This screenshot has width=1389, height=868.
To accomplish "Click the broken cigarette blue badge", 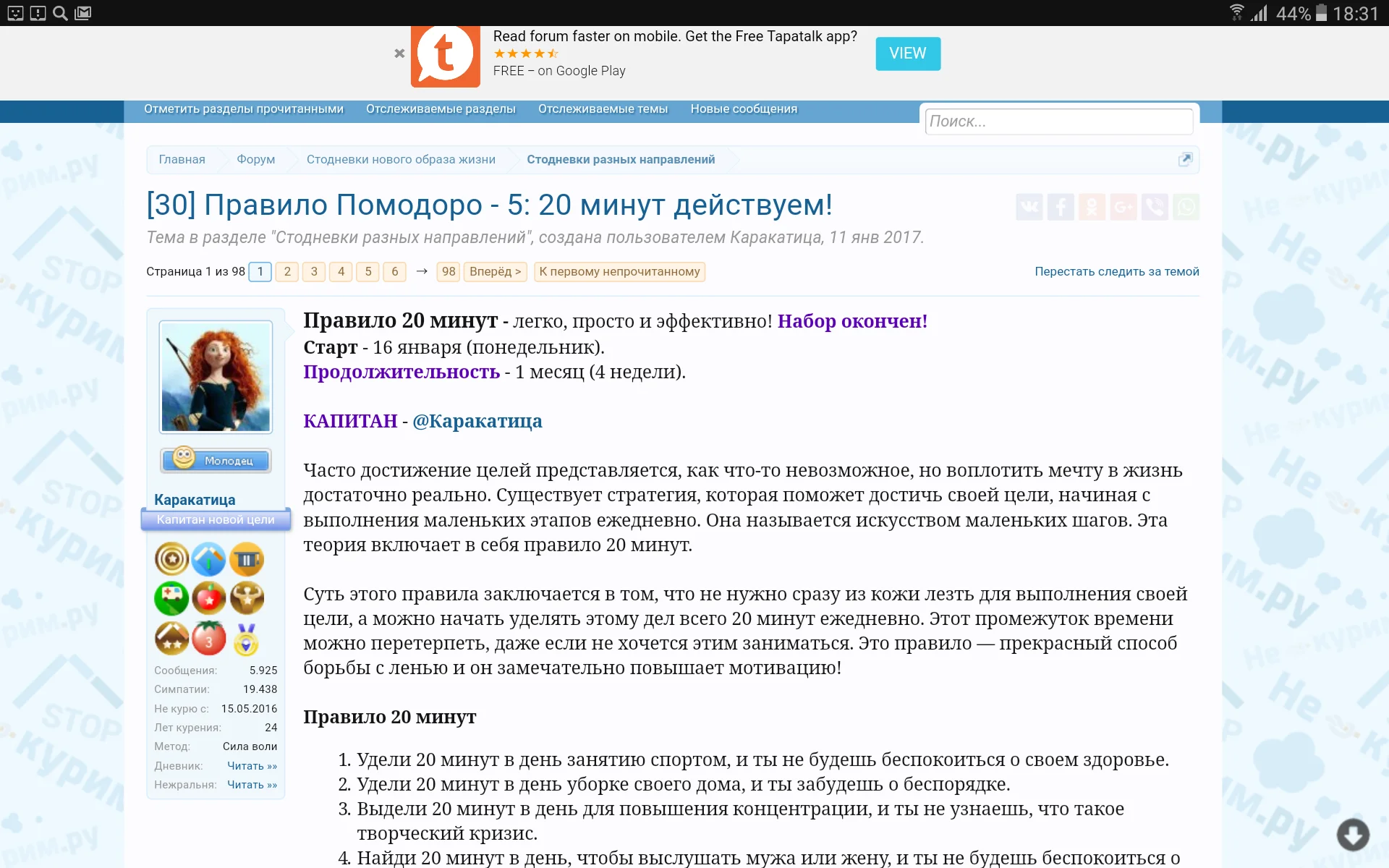I will 209,558.
